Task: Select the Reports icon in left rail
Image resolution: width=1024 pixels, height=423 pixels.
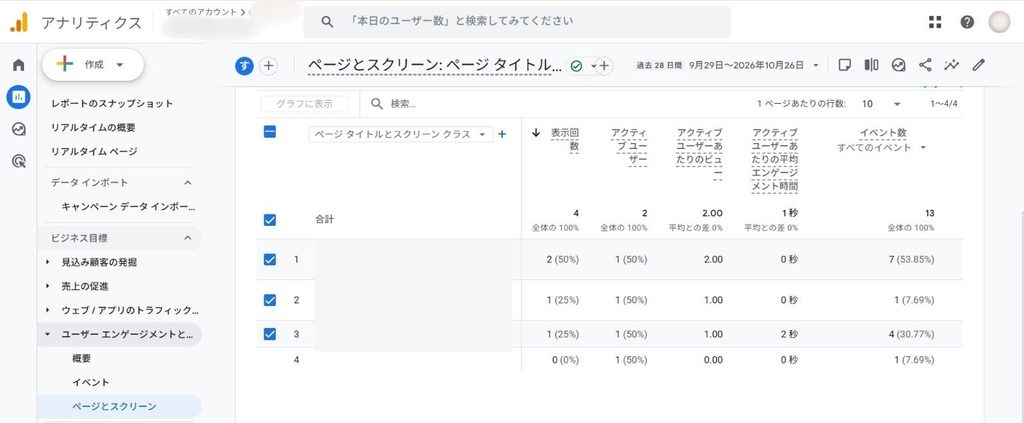Action: (x=18, y=97)
